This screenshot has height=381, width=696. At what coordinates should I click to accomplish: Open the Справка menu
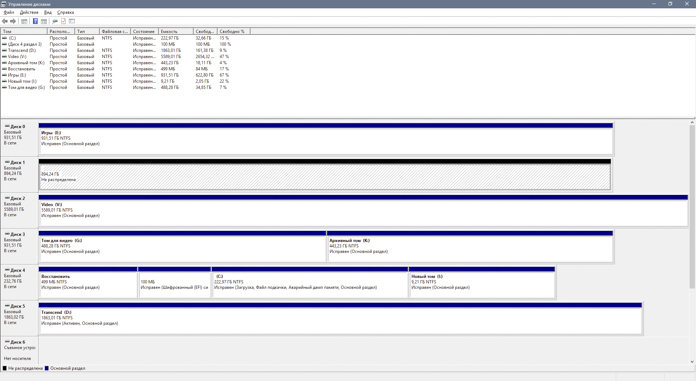point(65,12)
